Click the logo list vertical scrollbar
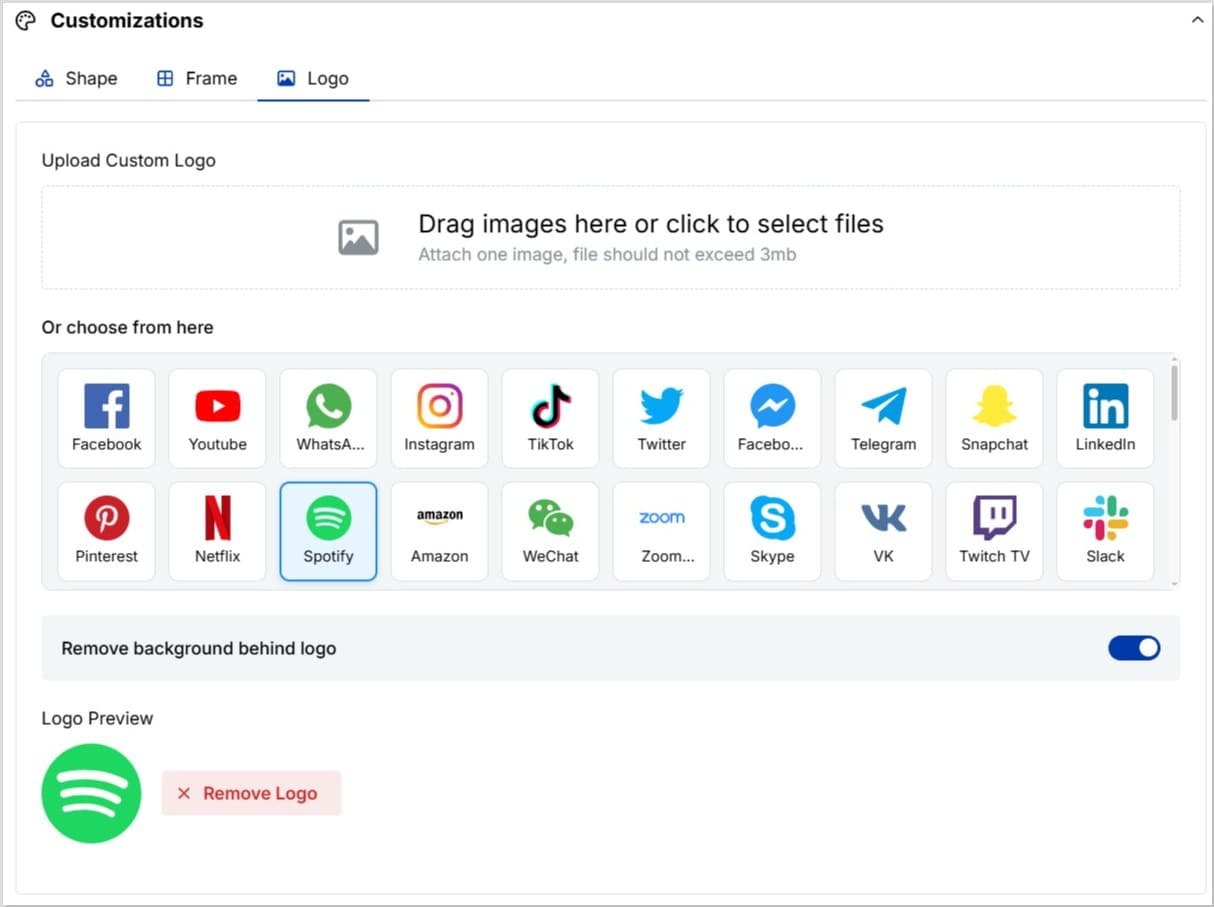This screenshot has width=1214, height=907. click(x=1174, y=393)
